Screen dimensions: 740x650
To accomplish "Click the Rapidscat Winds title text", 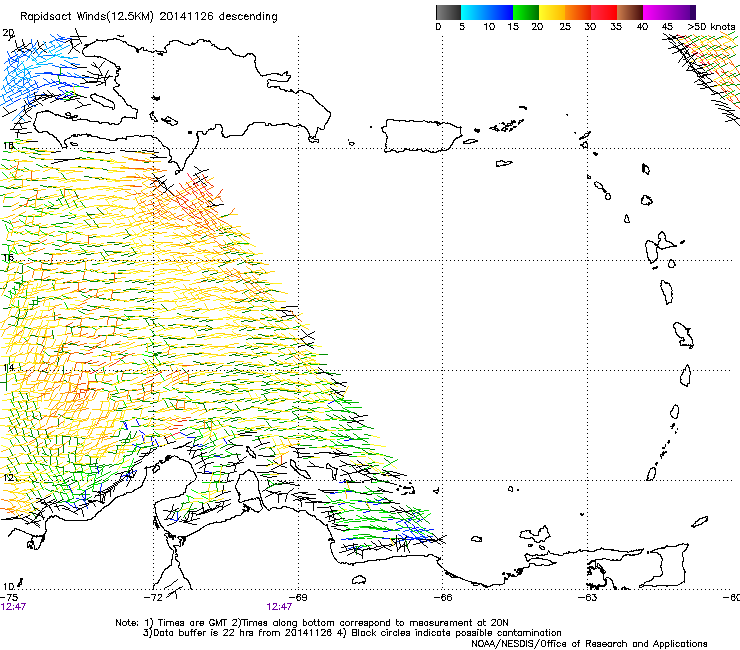I will click(149, 17).
